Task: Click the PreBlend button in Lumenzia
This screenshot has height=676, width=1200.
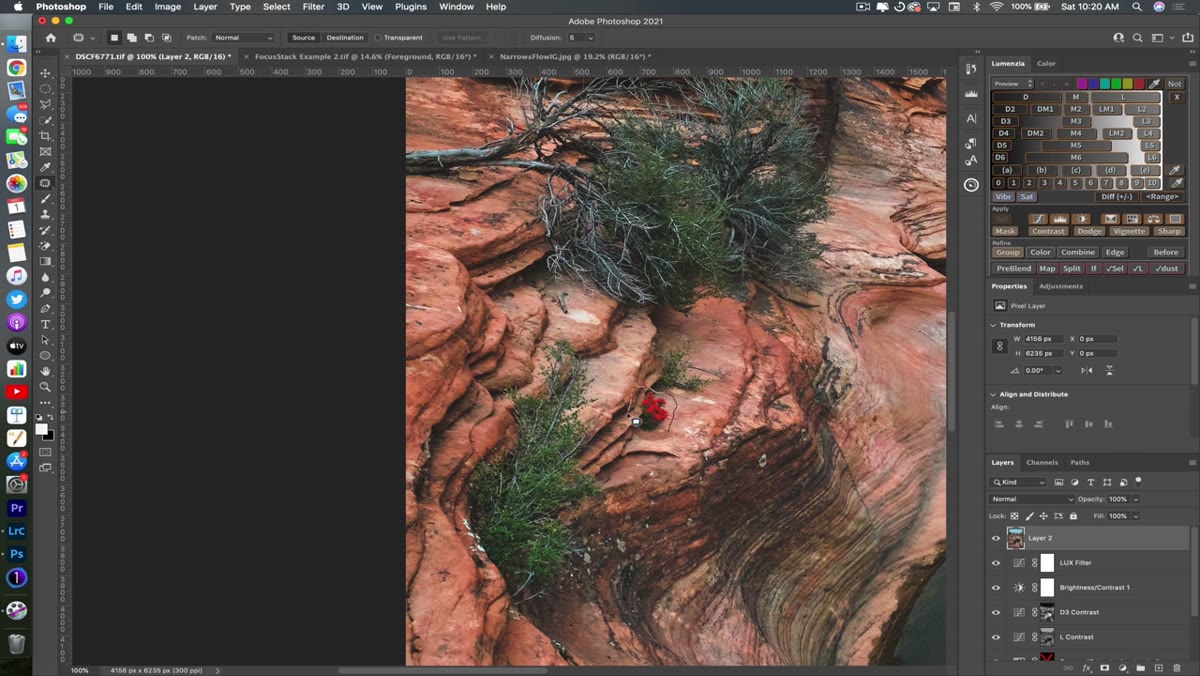Action: tap(1013, 268)
